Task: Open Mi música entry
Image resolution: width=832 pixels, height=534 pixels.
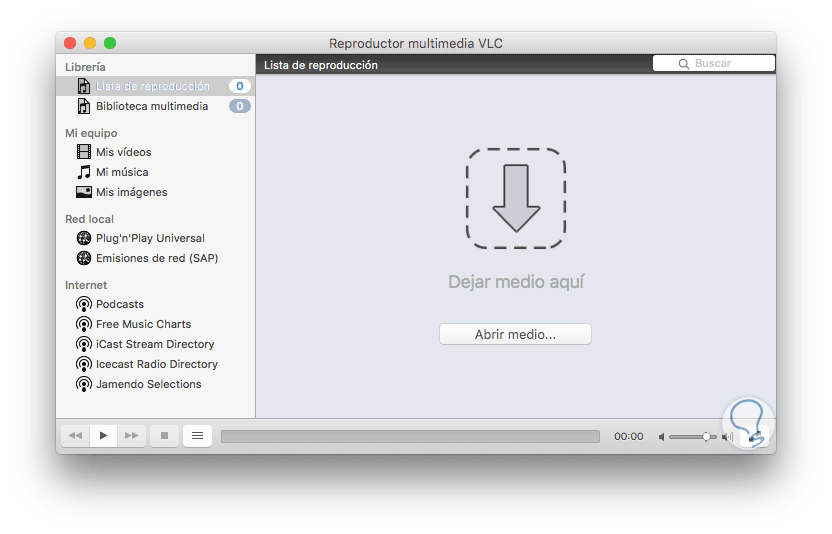Action: pos(155,172)
